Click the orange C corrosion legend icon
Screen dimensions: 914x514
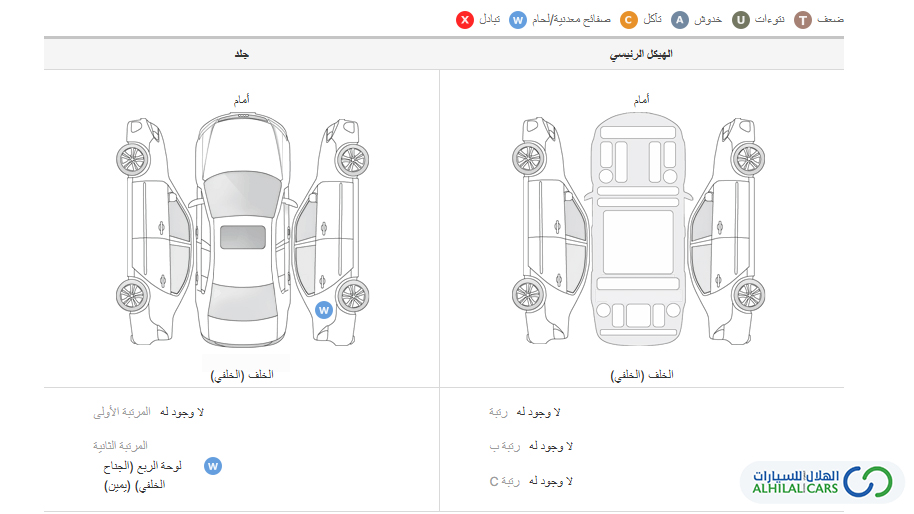(x=628, y=20)
